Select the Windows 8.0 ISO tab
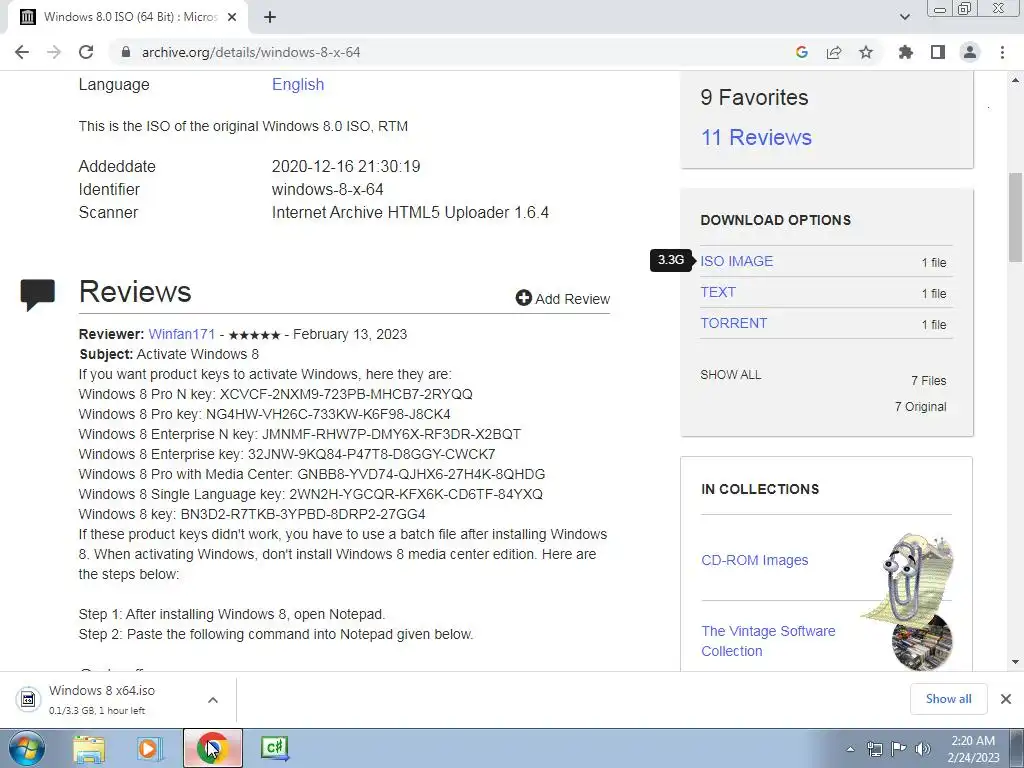The height and width of the screenshot is (768, 1024). pos(128,17)
